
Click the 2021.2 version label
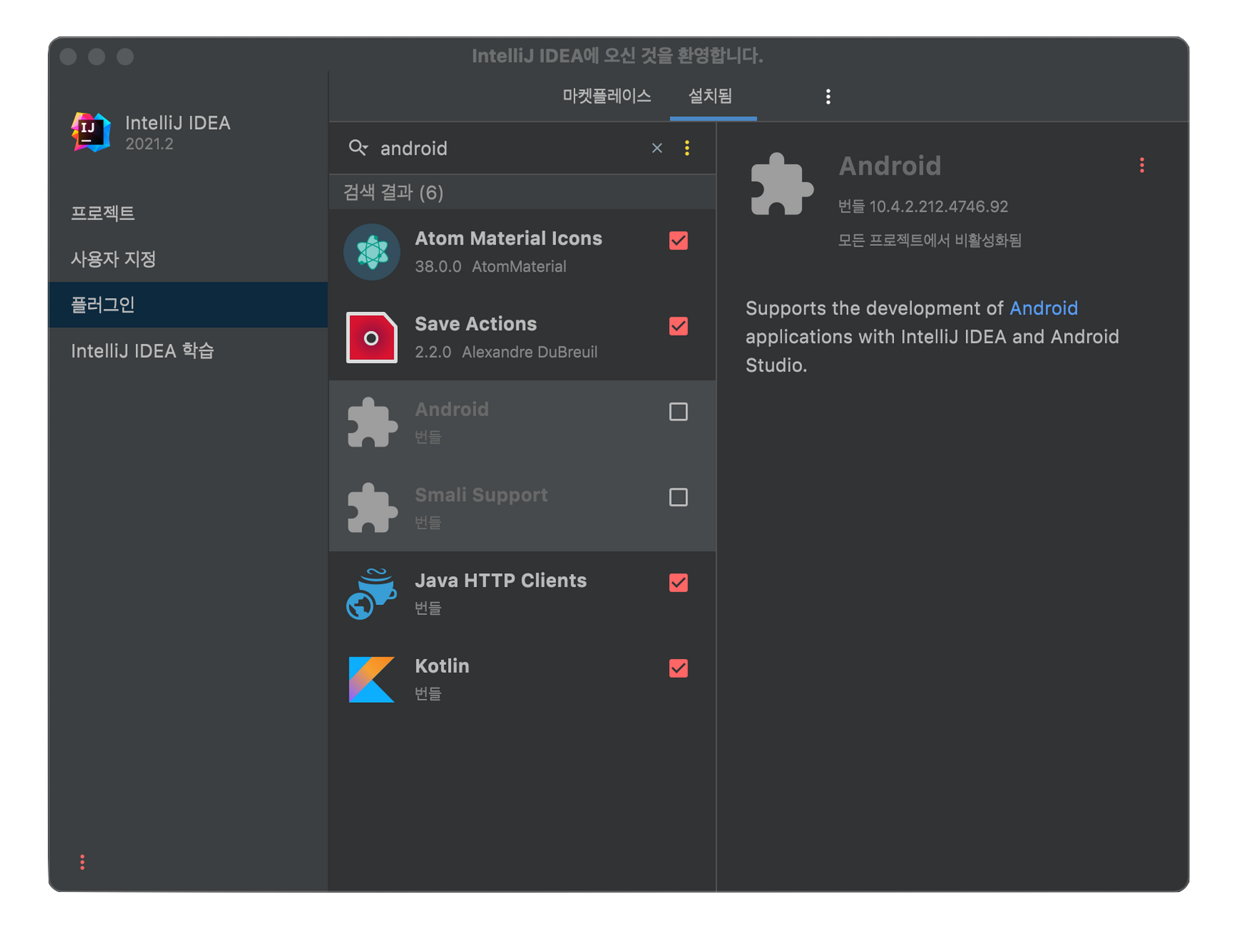149,144
